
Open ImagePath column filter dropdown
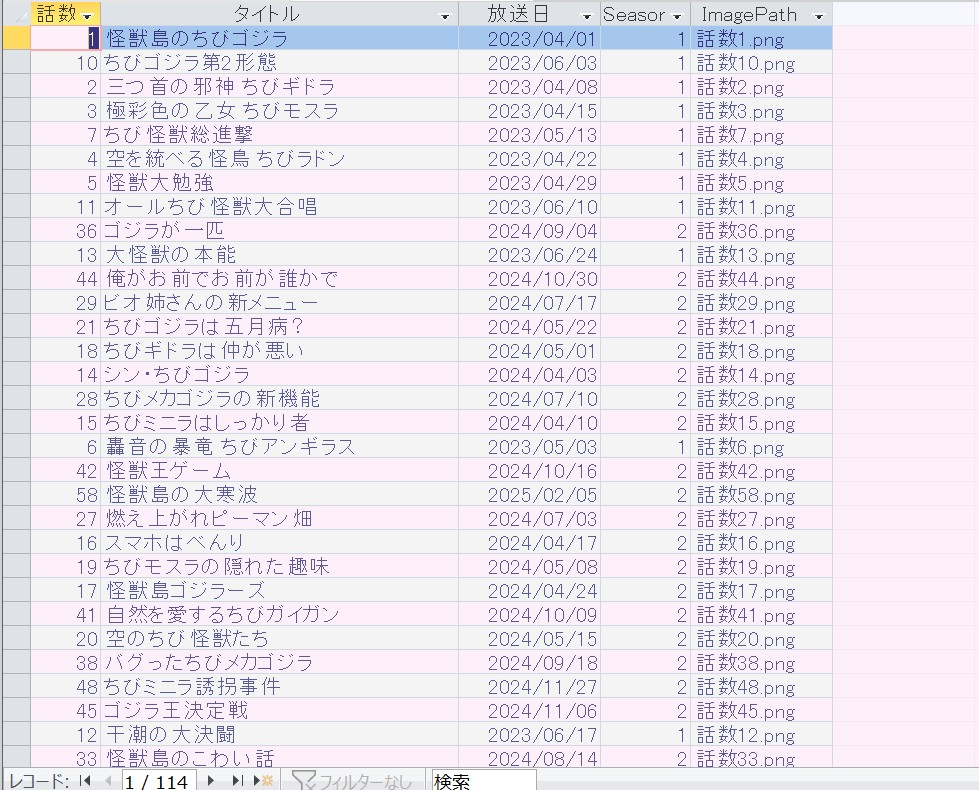819,16
